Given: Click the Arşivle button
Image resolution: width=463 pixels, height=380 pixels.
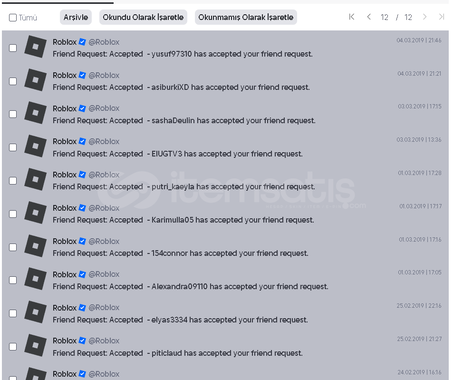Looking at the screenshot, I should (76, 17).
